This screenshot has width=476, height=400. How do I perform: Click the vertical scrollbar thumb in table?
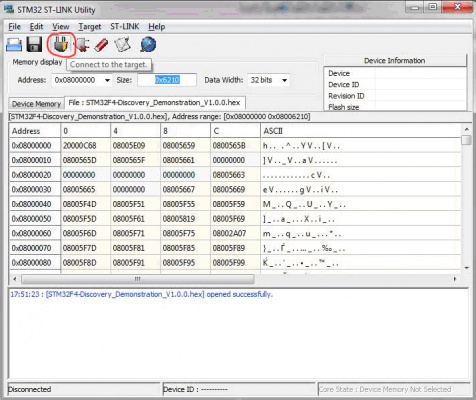(x=466, y=140)
